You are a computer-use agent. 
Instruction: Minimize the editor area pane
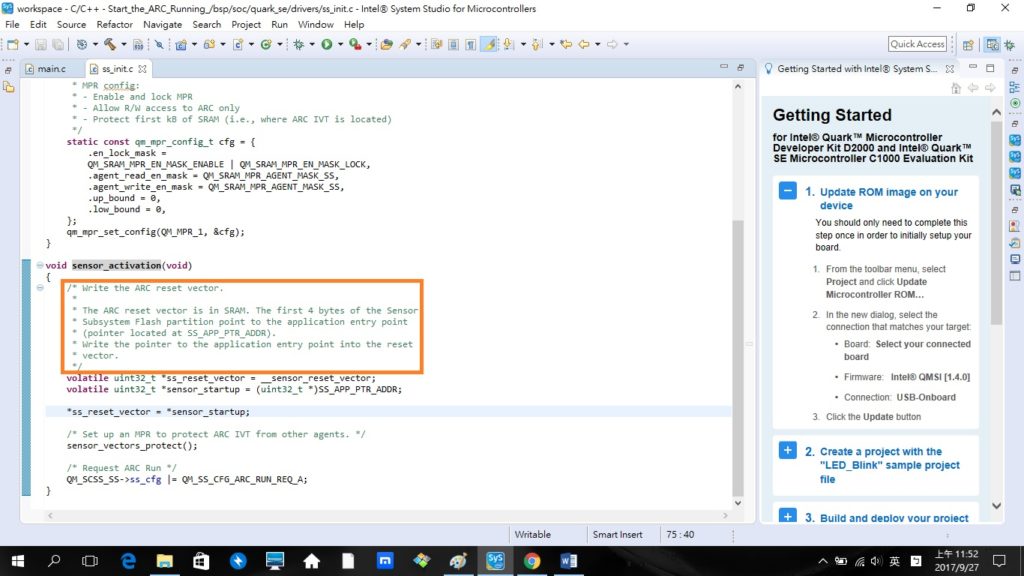coord(724,67)
